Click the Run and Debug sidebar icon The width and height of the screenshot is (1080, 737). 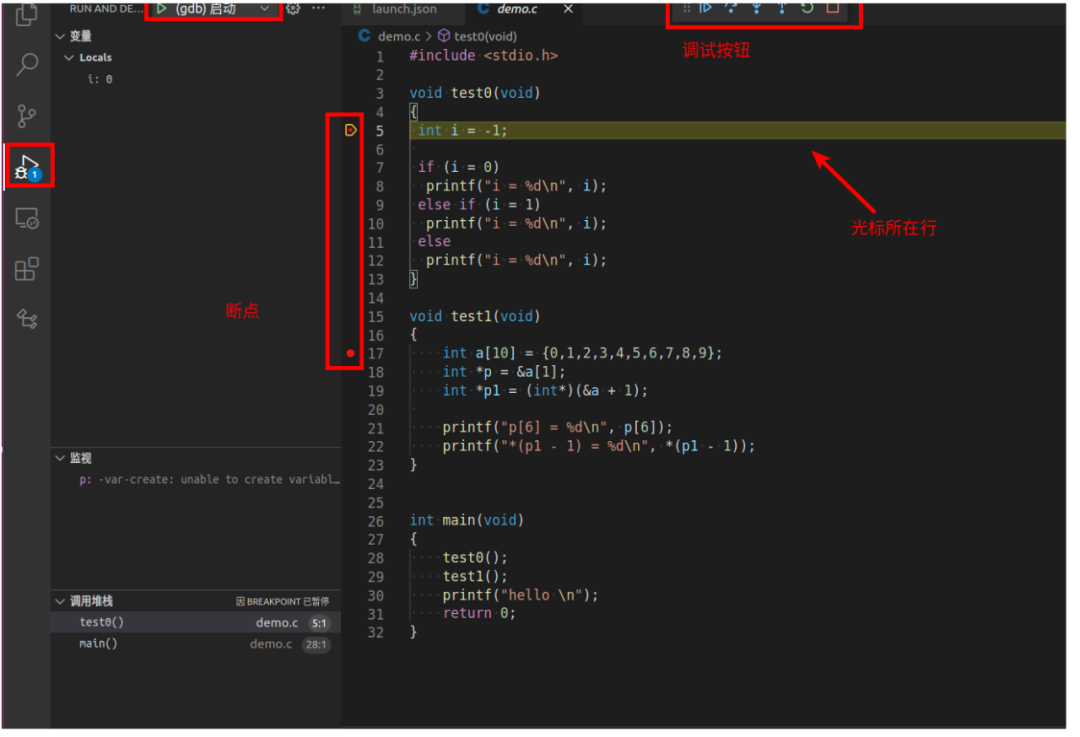tap(24, 167)
